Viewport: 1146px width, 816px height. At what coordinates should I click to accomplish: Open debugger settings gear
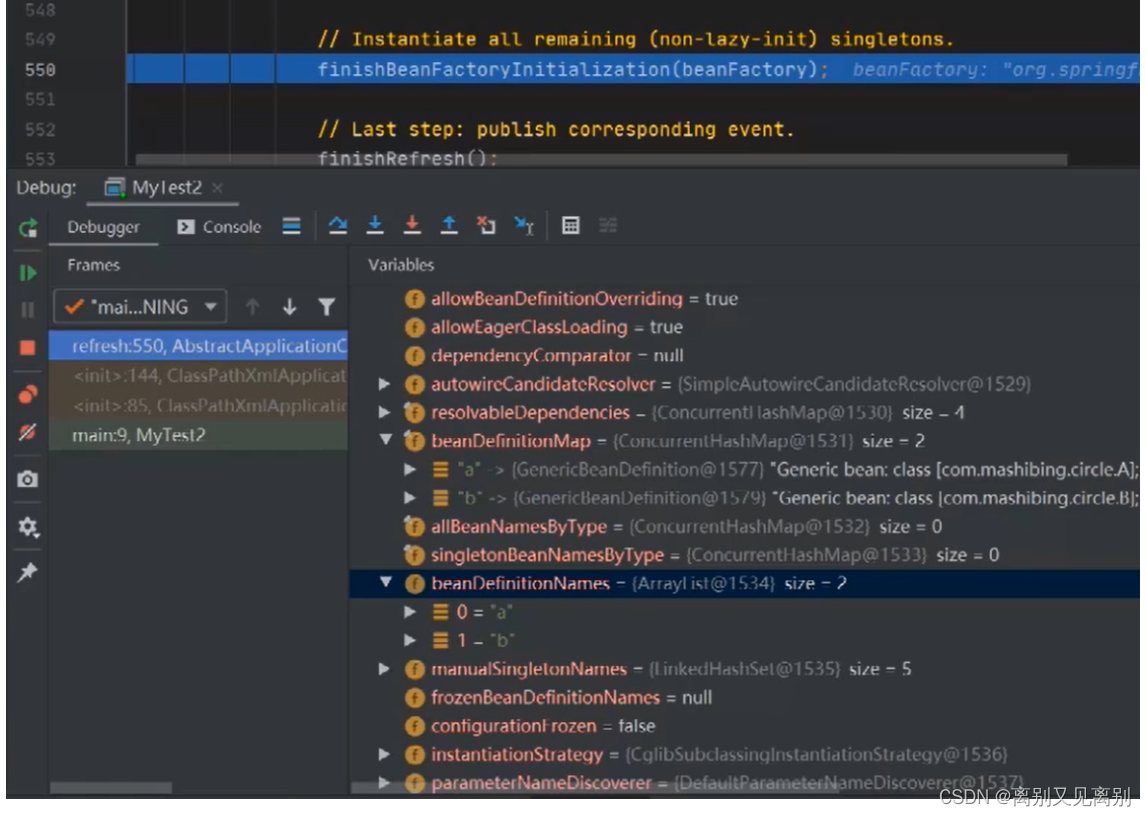pyautogui.click(x=28, y=526)
